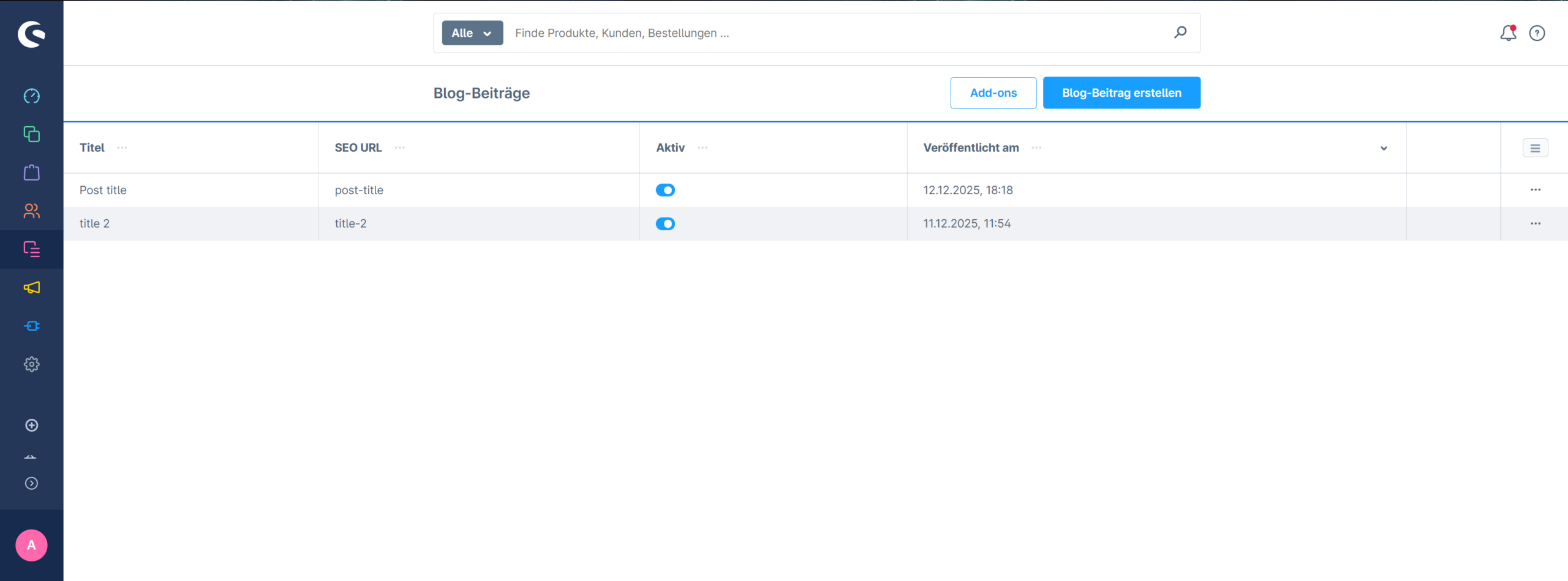Screen dimensions: 1568x581
Task: Click the notifications bell icon
Action: (x=1507, y=33)
